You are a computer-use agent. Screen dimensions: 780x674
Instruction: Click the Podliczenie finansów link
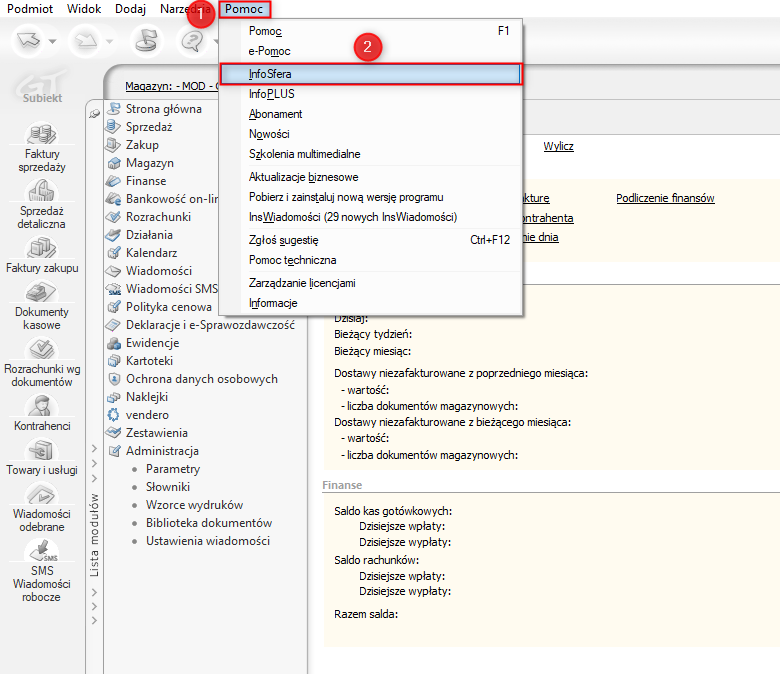(665, 198)
